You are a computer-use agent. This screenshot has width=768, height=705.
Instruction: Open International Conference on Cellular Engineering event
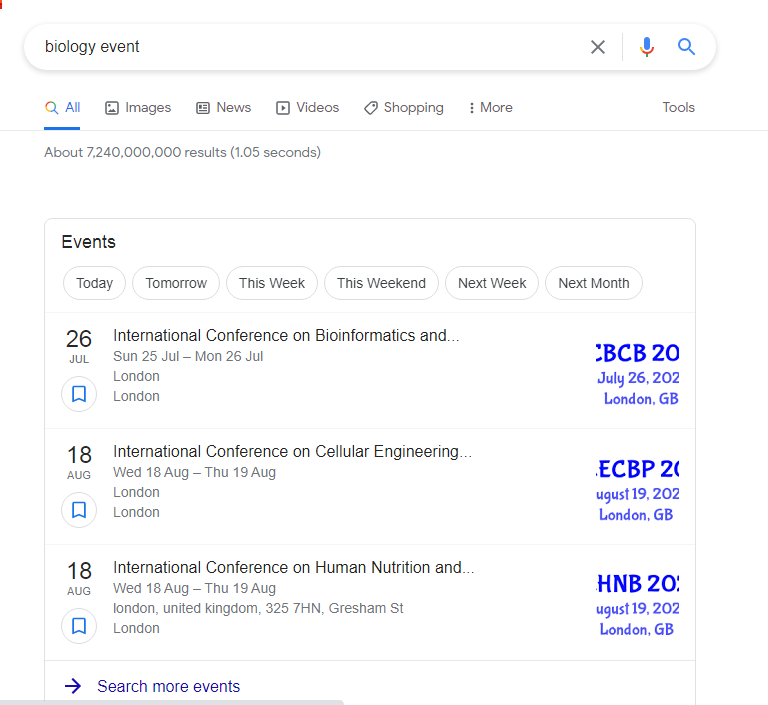pyautogui.click(x=292, y=451)
